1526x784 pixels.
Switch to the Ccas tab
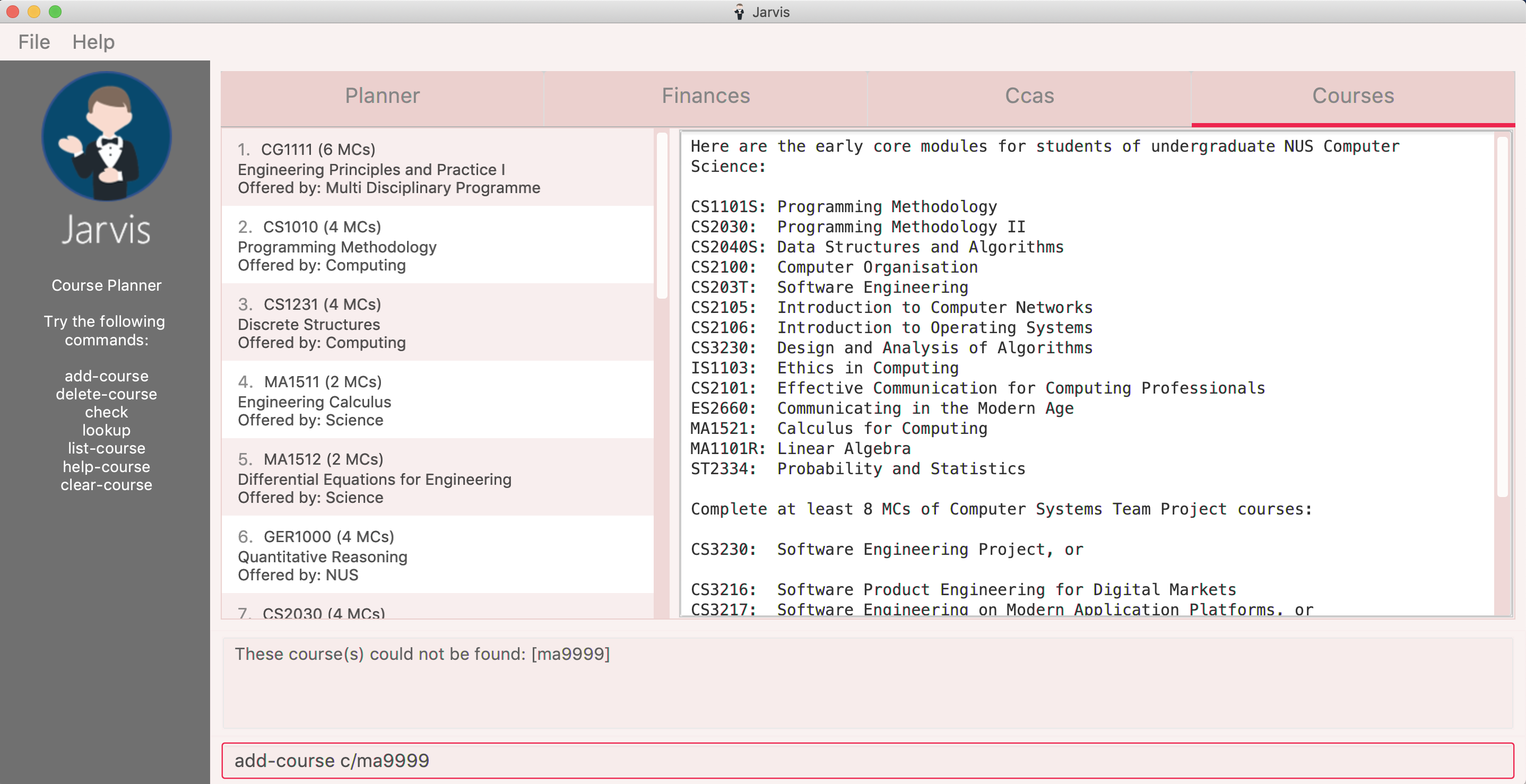tap(1029, 96)
